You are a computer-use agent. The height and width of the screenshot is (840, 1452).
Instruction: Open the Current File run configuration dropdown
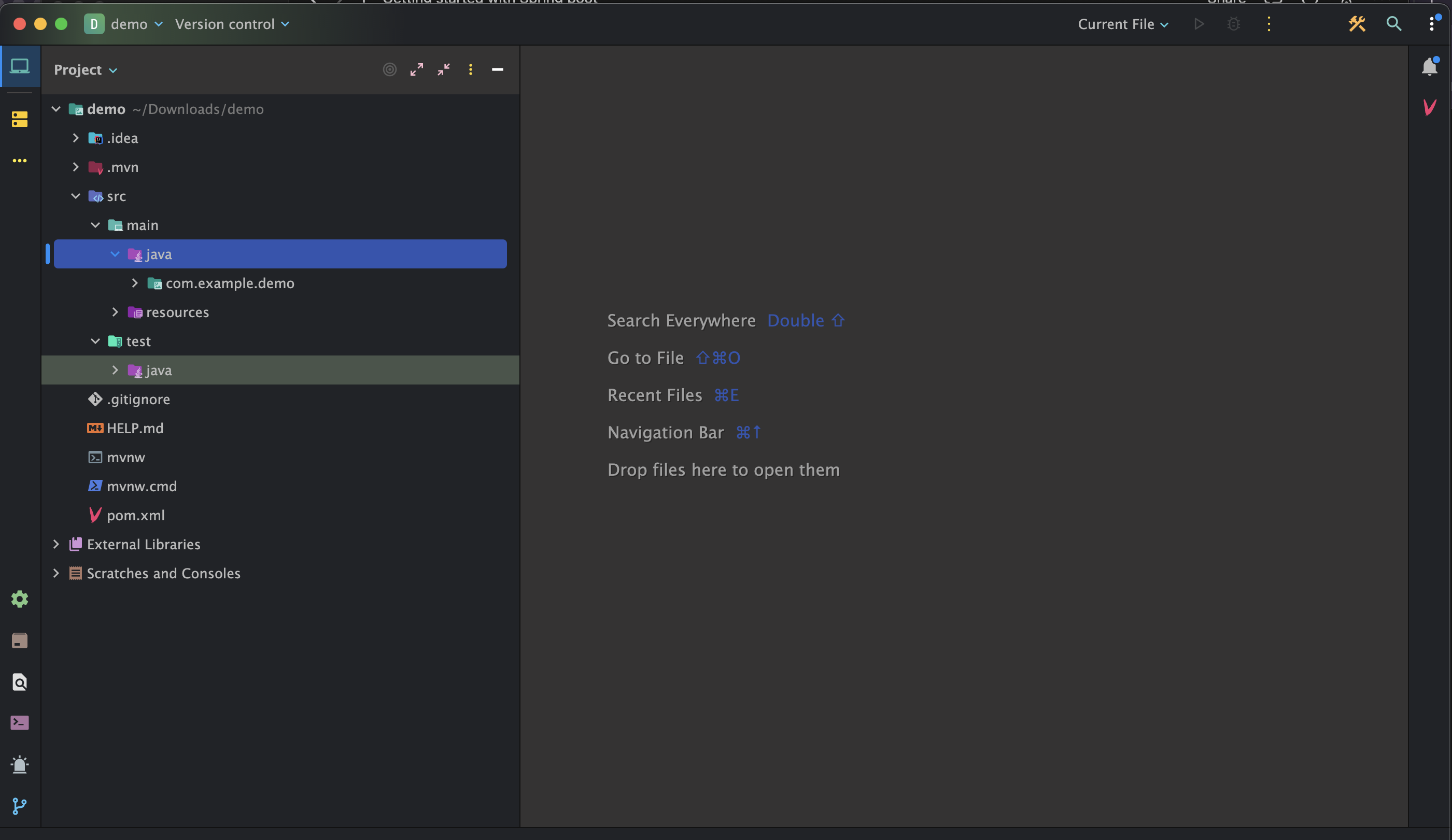[x=1122, y=24]
